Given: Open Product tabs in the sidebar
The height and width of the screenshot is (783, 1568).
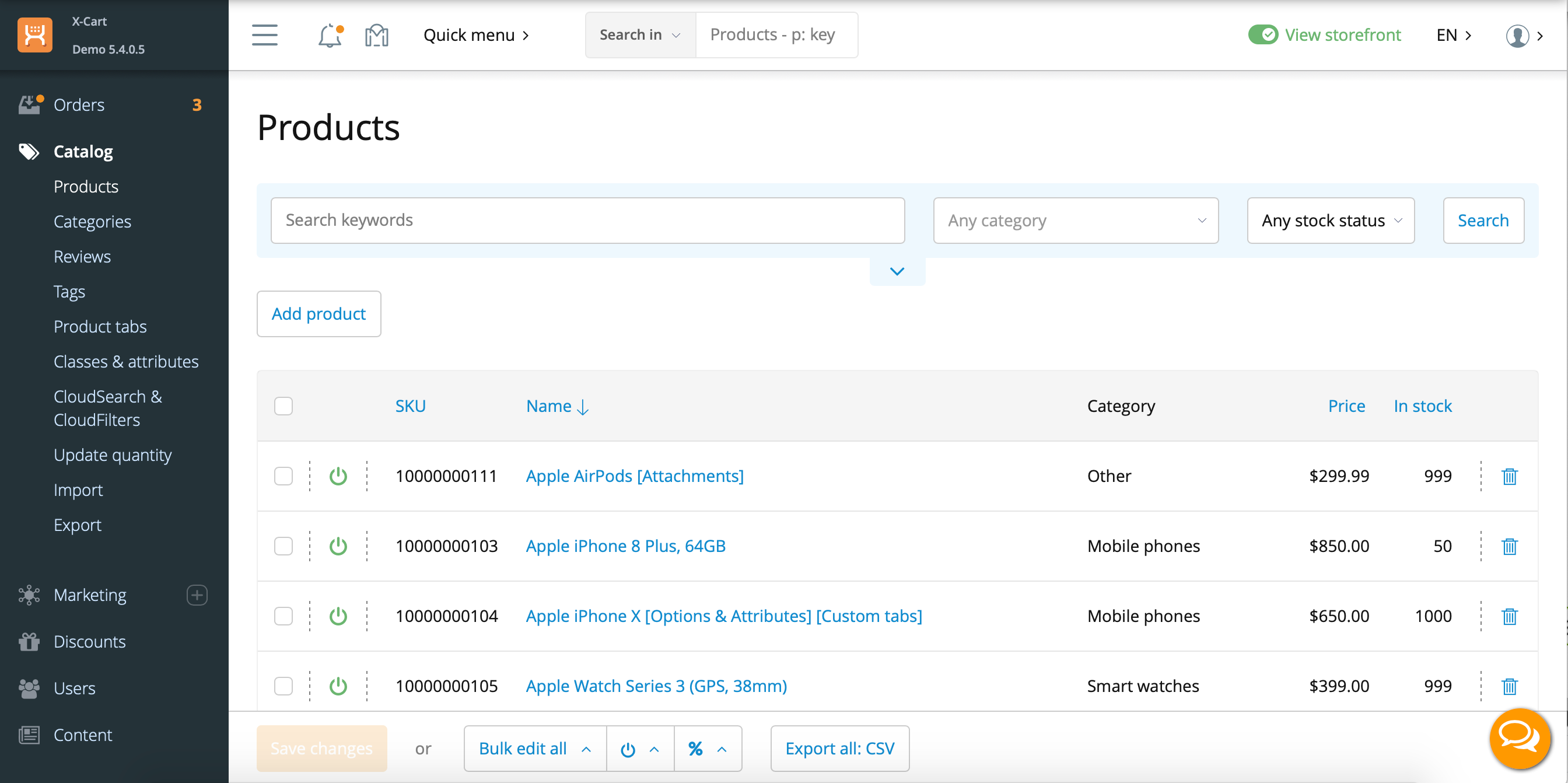Looking at the screenshot, I should [100, 326].
